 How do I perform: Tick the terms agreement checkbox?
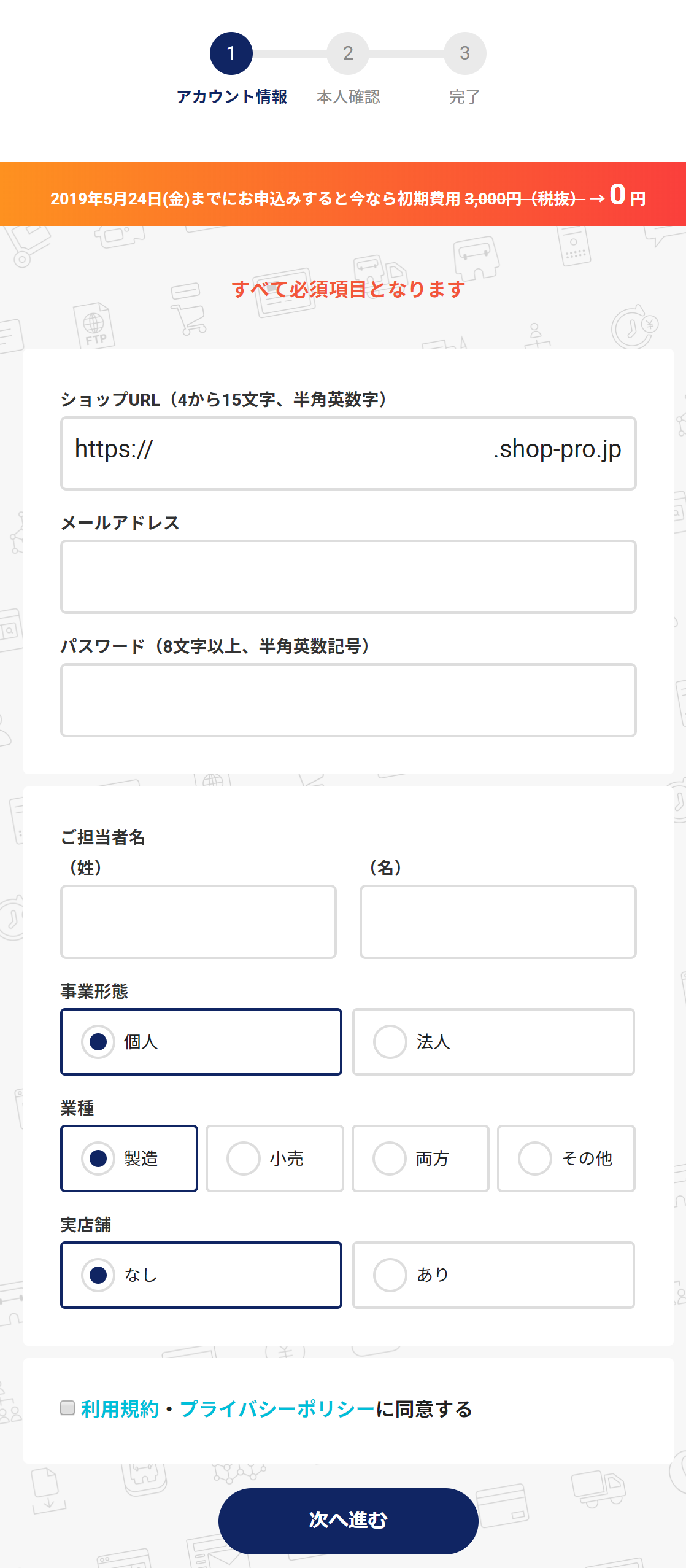point(67,1408)
